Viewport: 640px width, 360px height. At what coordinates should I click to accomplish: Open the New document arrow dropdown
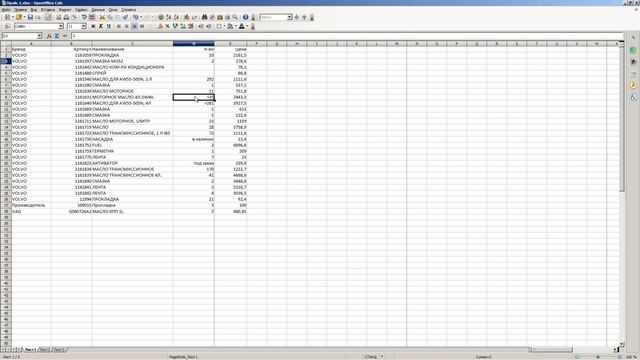point(13,17)
